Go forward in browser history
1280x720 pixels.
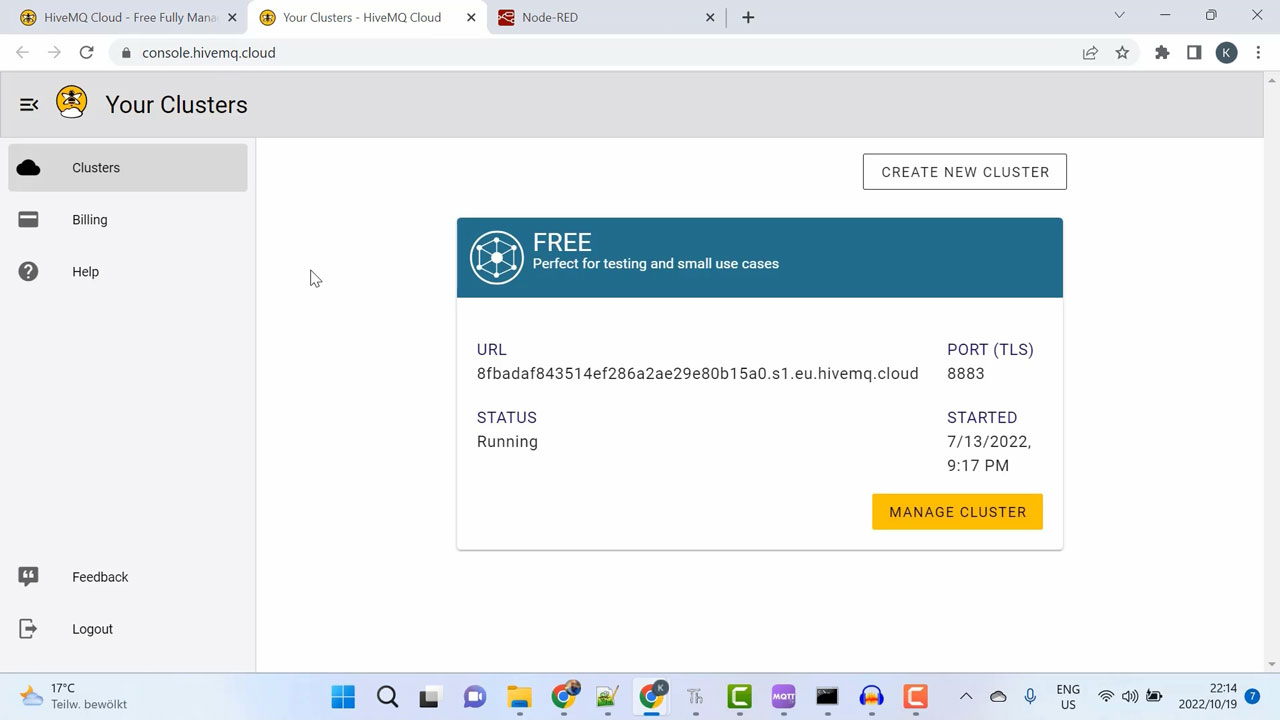(x=54, y=53)
